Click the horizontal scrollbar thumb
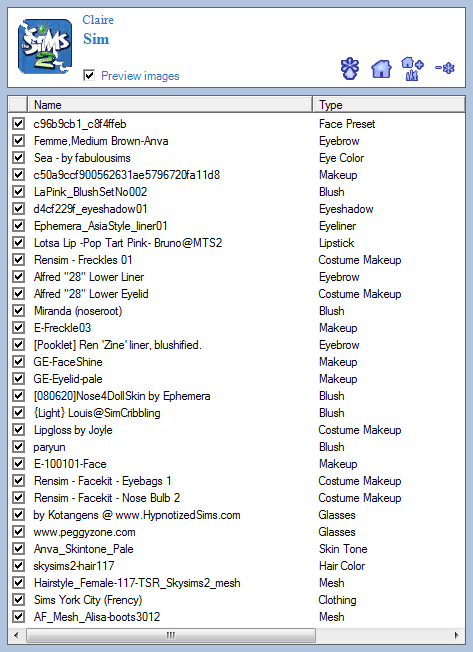The height and width of the screenshot is (652, 473). click(x=171, y=635)
